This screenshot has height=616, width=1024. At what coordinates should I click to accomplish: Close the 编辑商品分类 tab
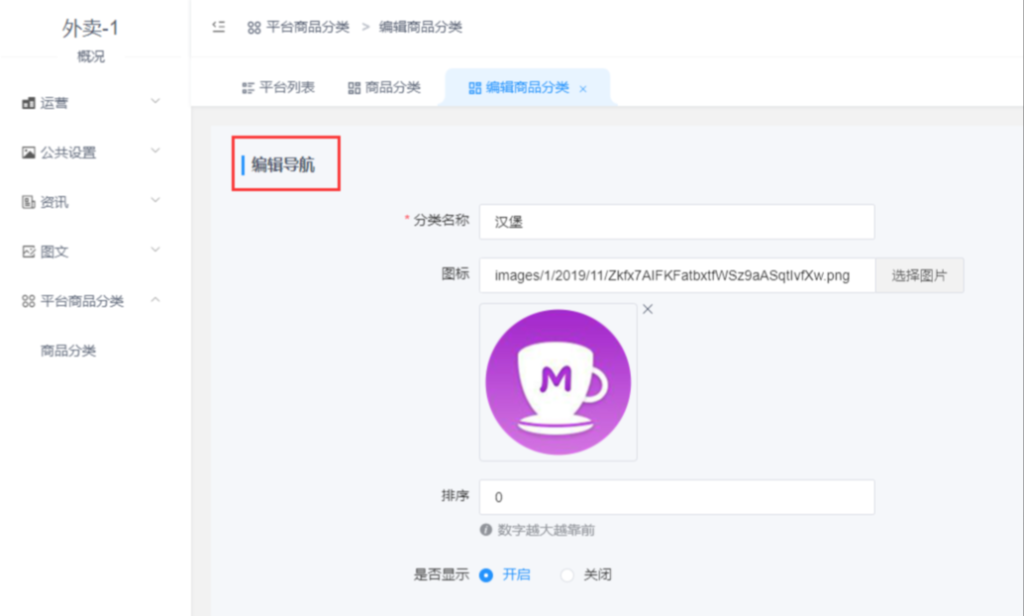[x=583, y=89]
